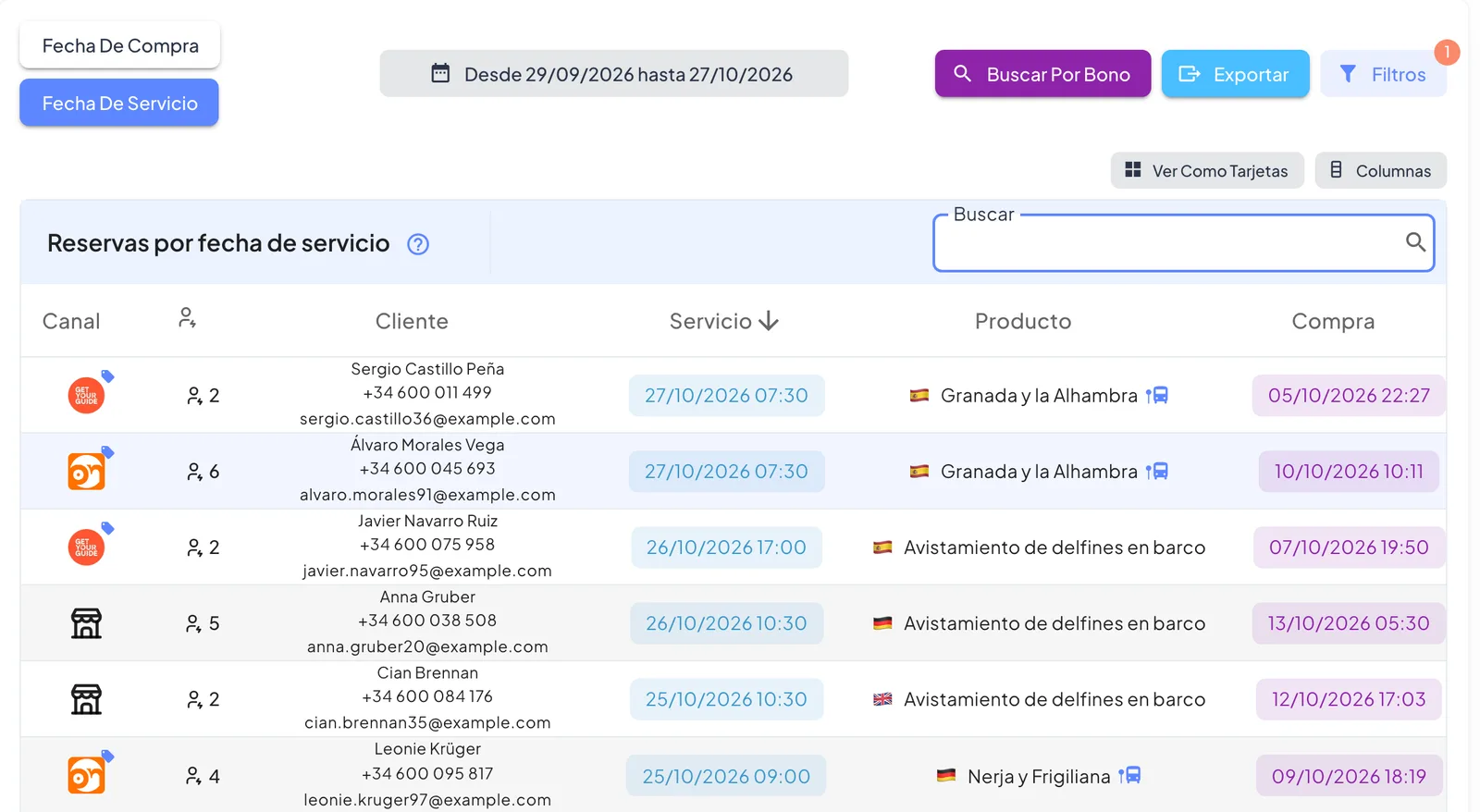Image resolution: width=1480 pixels, height=812 pixels.
Task: Click bus transport icon next to Nerja y Frigiliana
Action: [1129, 776]
